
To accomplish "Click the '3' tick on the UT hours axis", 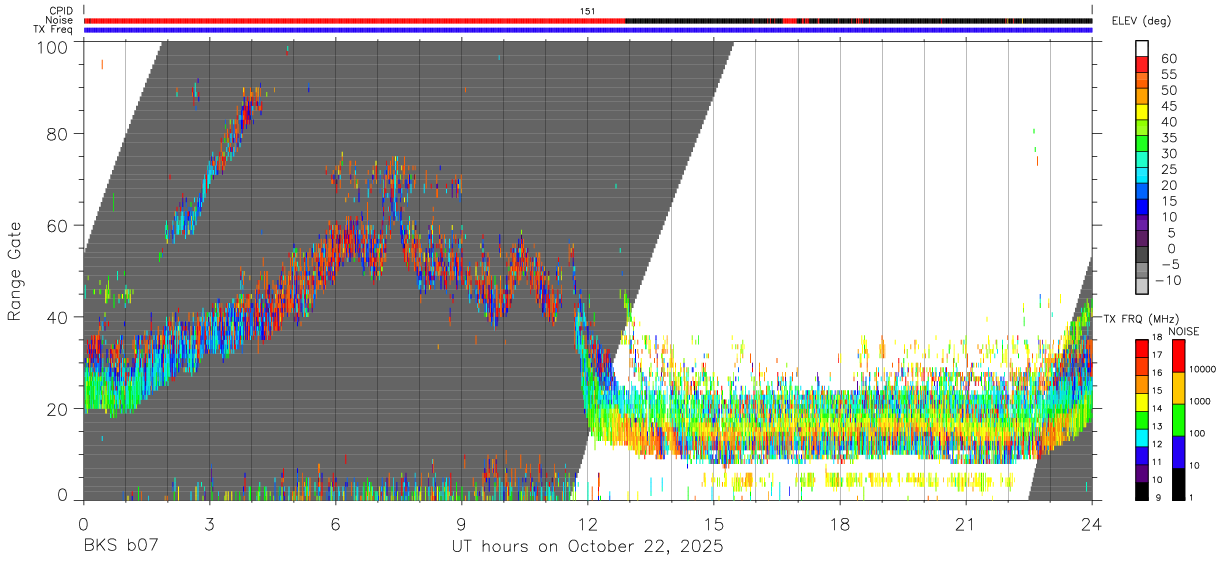I will pyautogui.click(x=209, y=523).
